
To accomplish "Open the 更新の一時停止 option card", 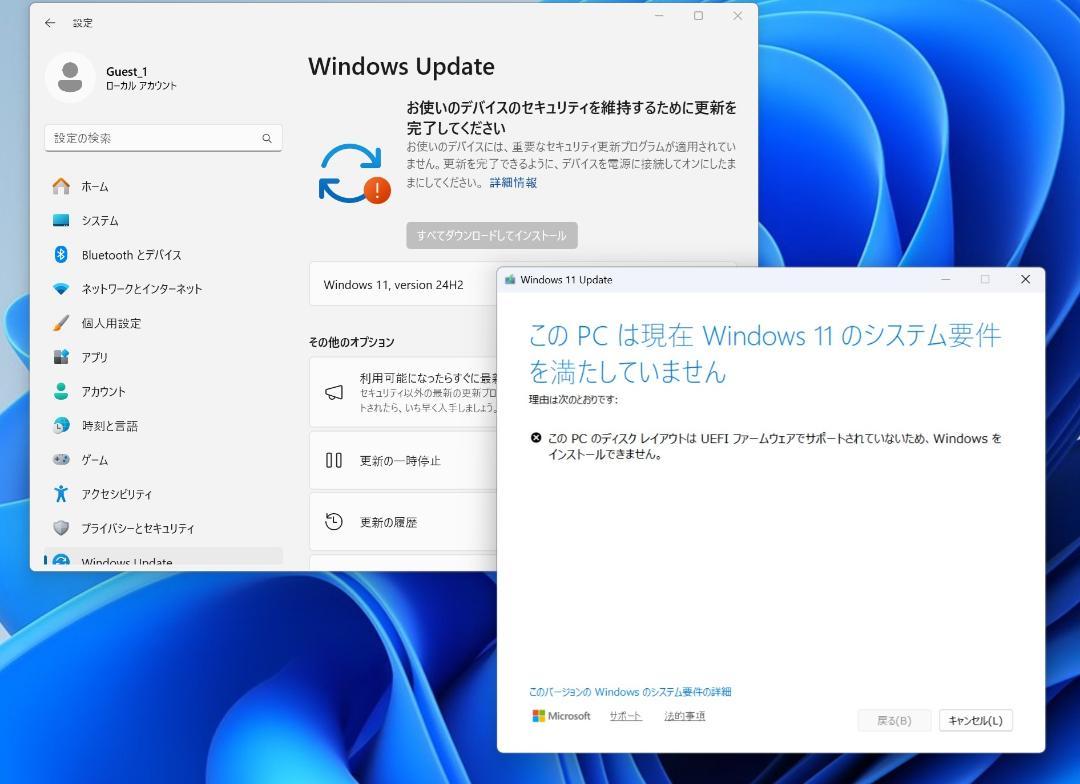I will tap(403, 460).
